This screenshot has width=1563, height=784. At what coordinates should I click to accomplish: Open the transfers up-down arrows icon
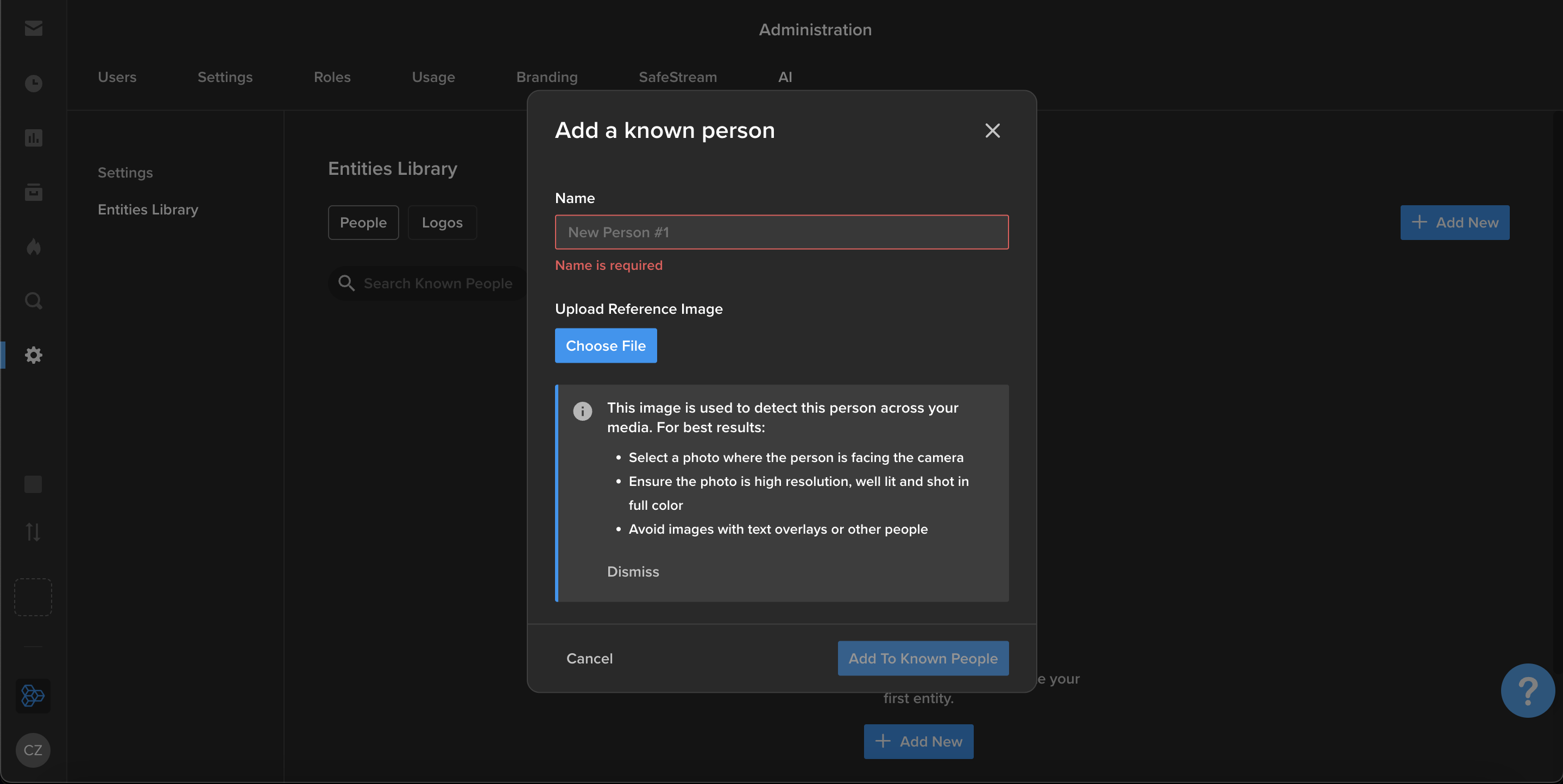pyautogui.click(x=33, y=532)
